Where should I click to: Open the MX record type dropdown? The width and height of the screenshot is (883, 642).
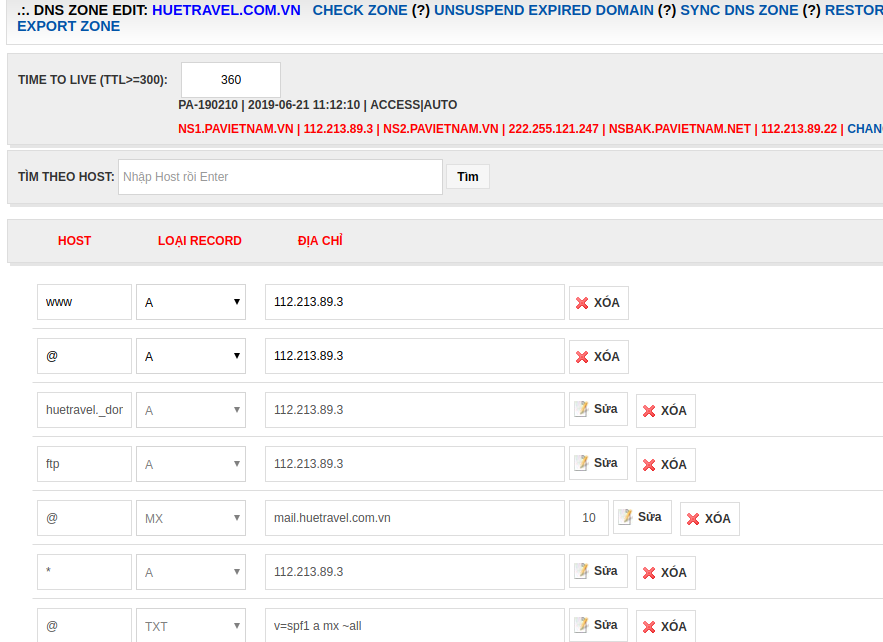tap(191, 518)
